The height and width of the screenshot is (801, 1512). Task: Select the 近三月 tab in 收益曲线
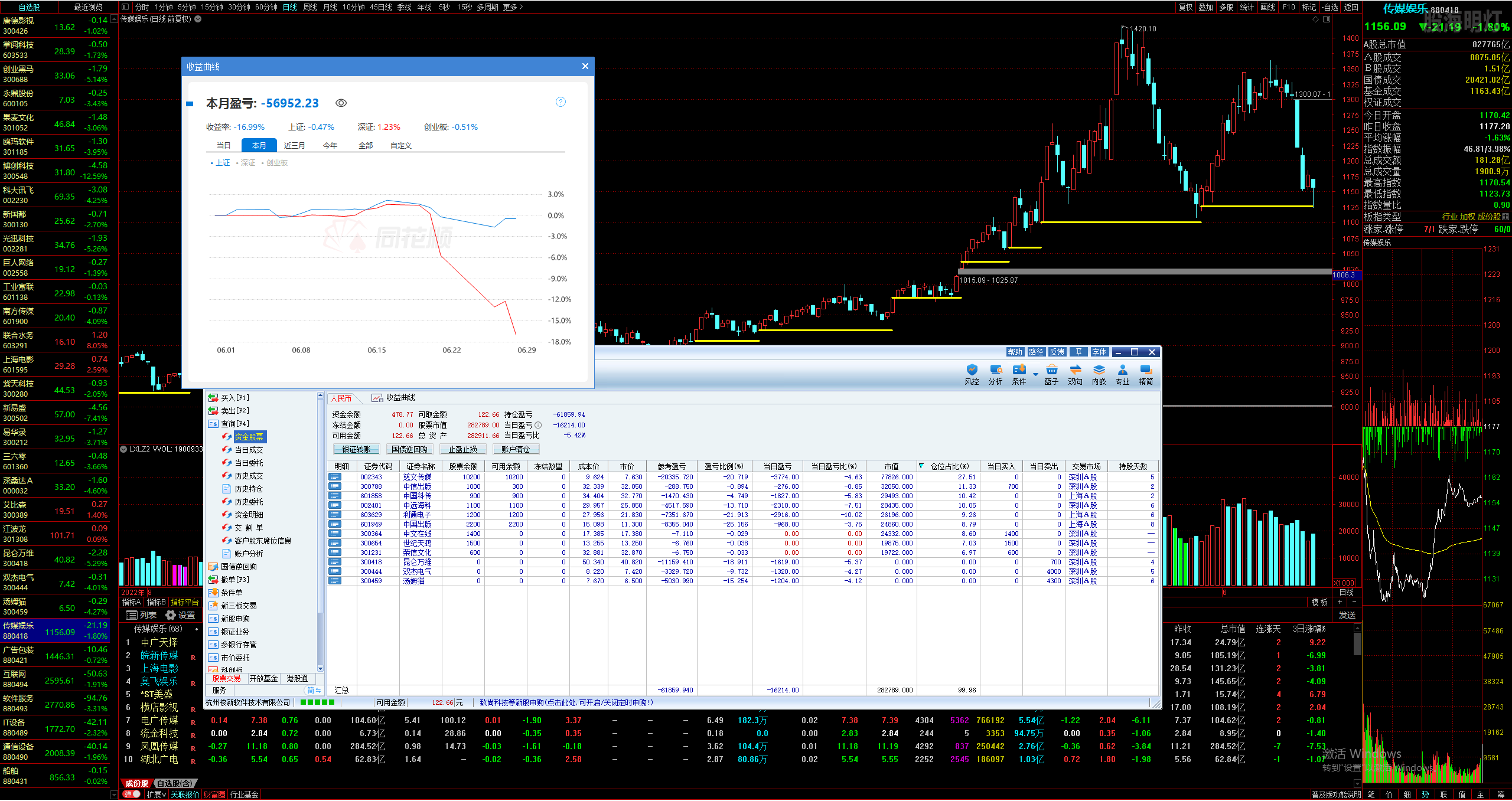[x=295, y=145]
